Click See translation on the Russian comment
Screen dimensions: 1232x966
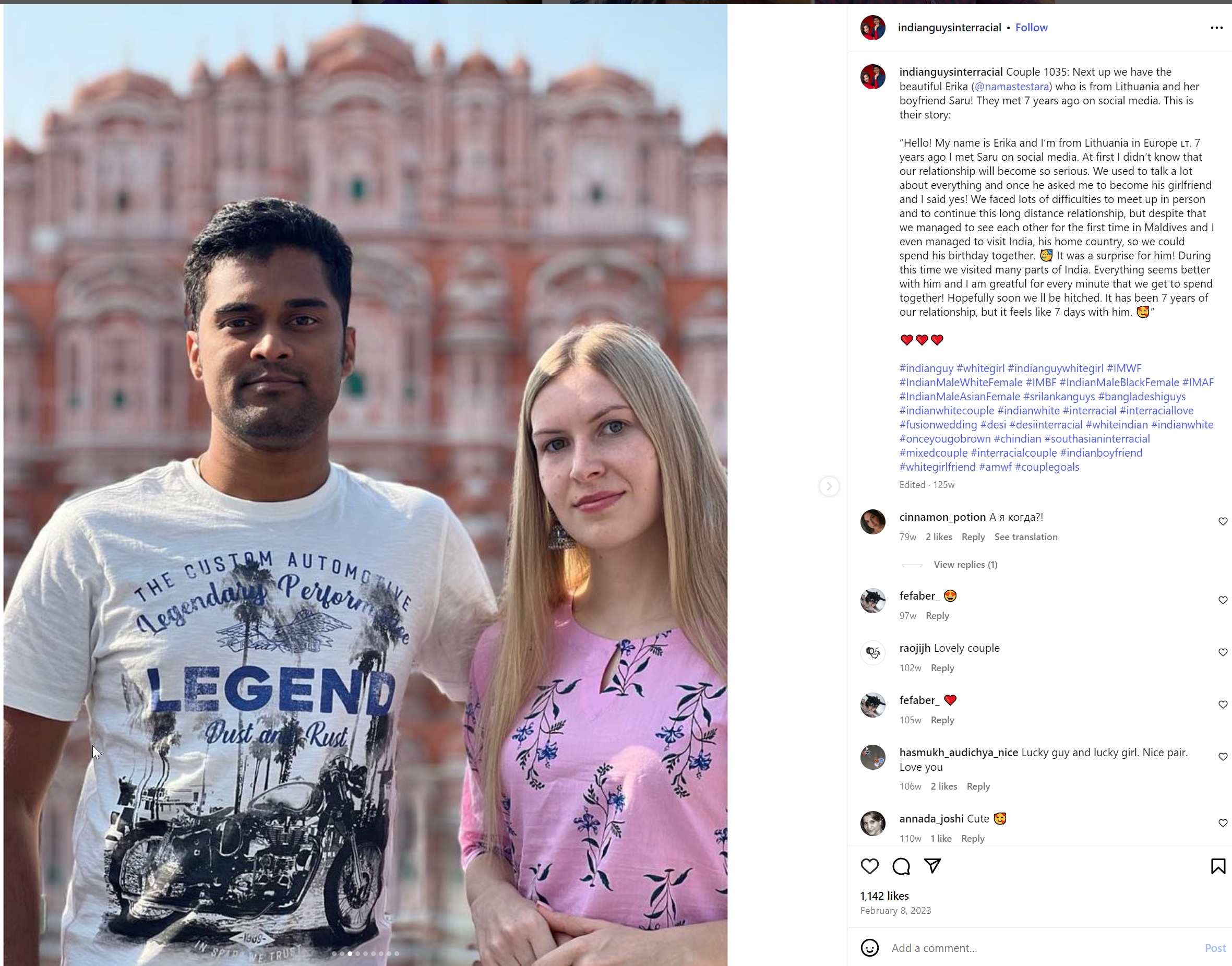[x=1026, y=536]
